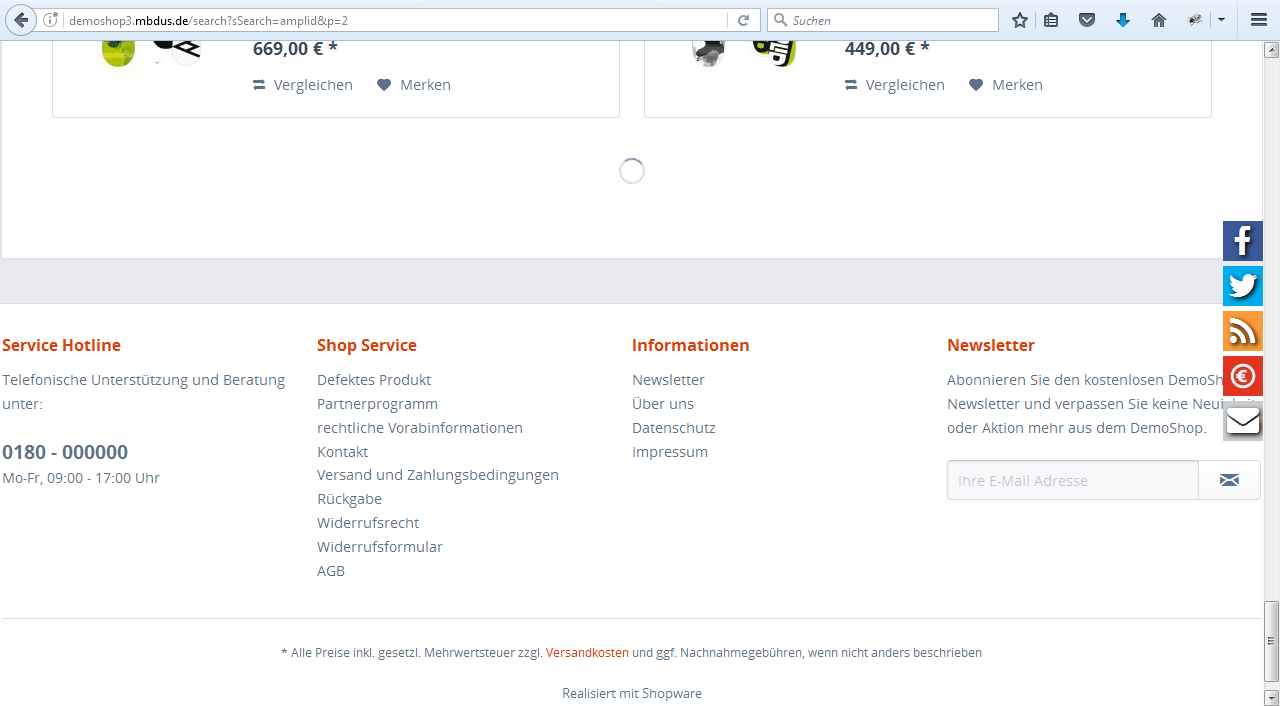Expand the dropdown arrow beside extension icon
The width and height of the screenshot is (1280, 706).
point(1221,20)
